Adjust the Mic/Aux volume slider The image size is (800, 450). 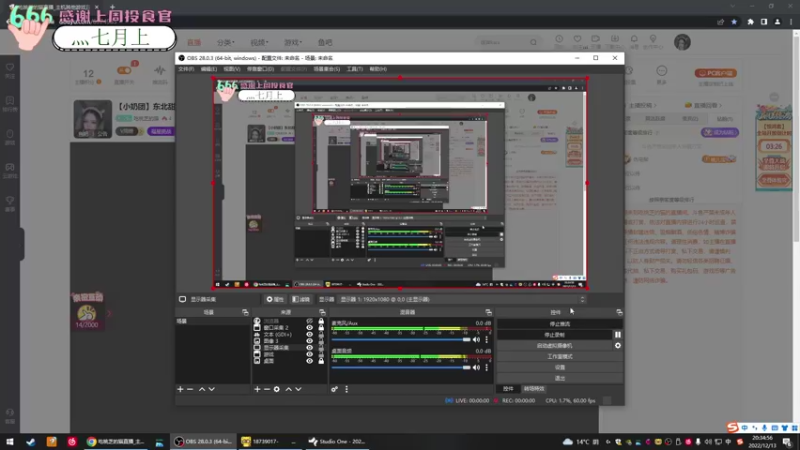tap(401, 340)
